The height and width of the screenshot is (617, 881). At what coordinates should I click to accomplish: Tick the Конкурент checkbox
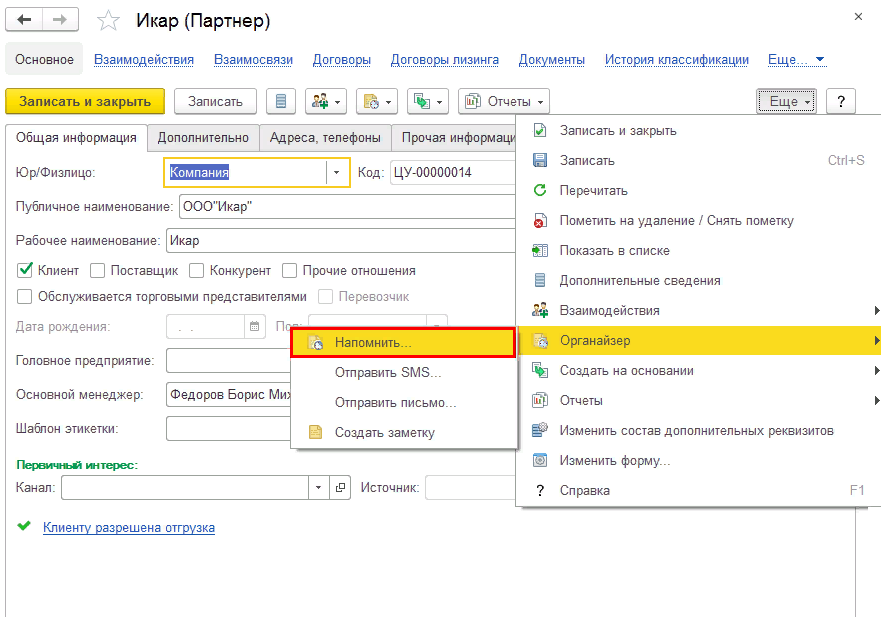click(197, 270)
